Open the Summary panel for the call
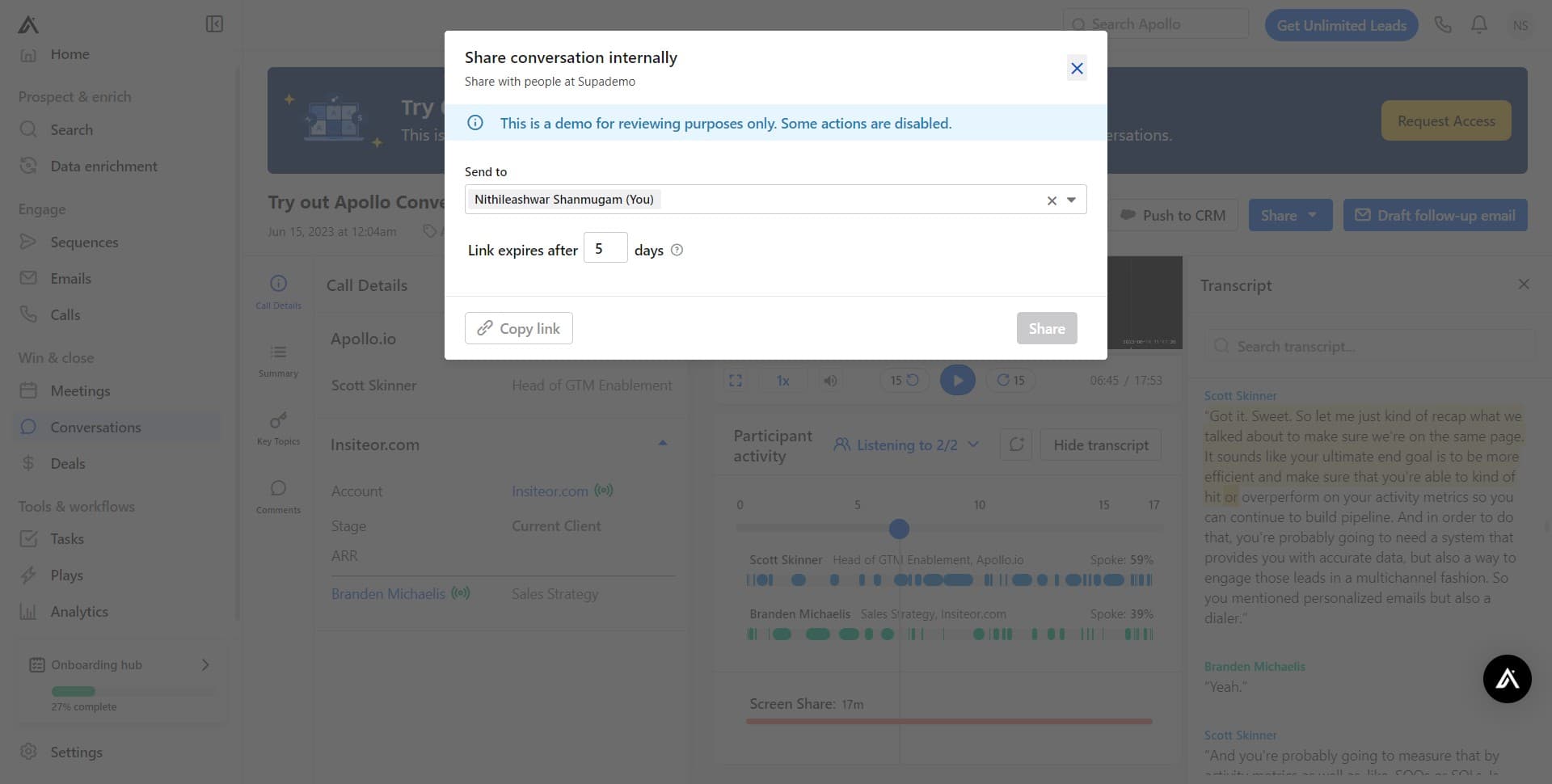The width and height of the screenshot is (1552, 784). (x=278, y=358)
